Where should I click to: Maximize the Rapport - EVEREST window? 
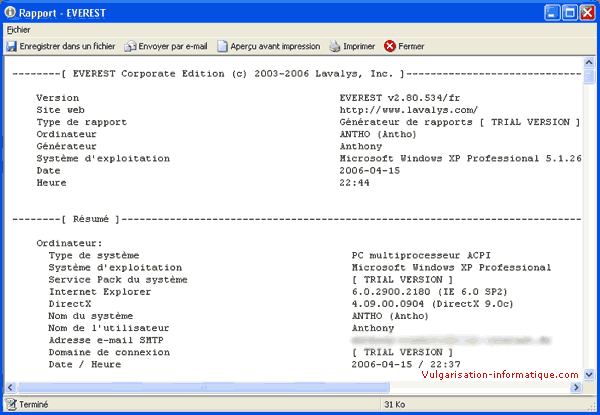coord(569,13)
